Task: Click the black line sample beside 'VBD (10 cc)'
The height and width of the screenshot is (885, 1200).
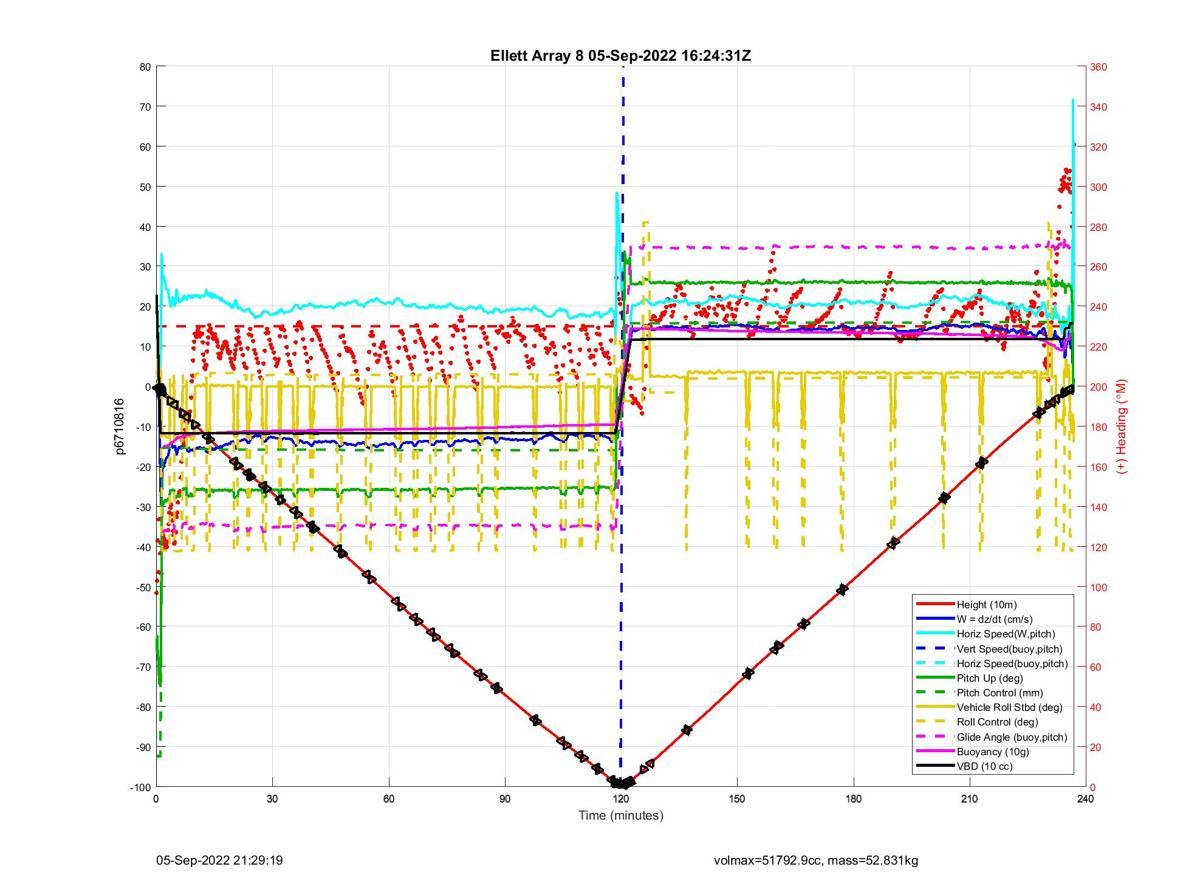Action: point(934,766)
